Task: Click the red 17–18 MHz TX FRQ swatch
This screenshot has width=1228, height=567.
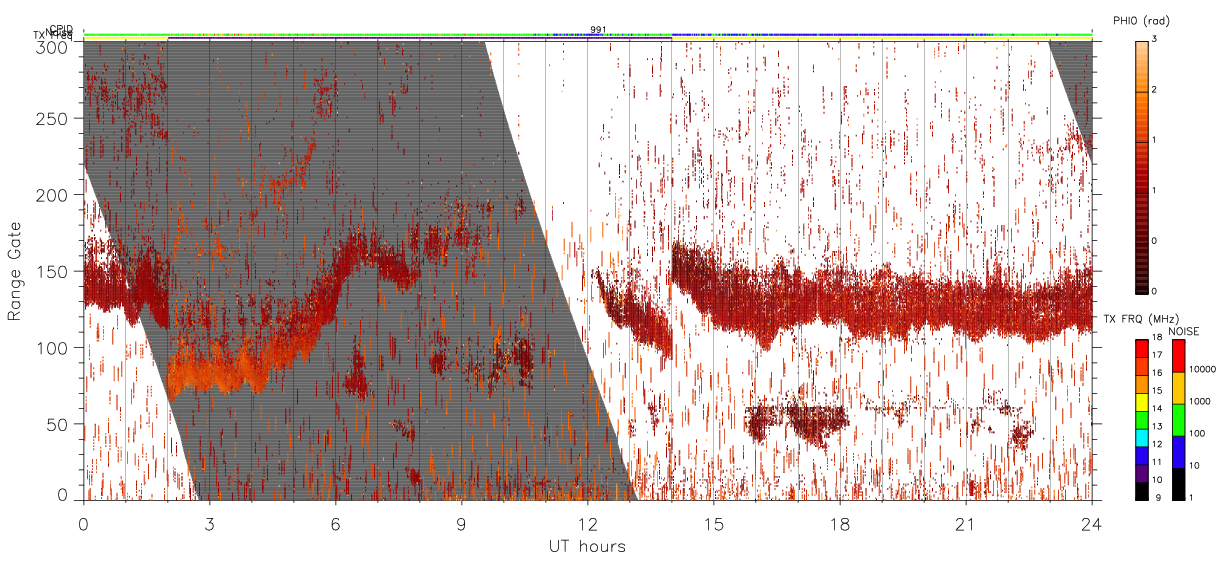Action: [x=1142, y=348]
